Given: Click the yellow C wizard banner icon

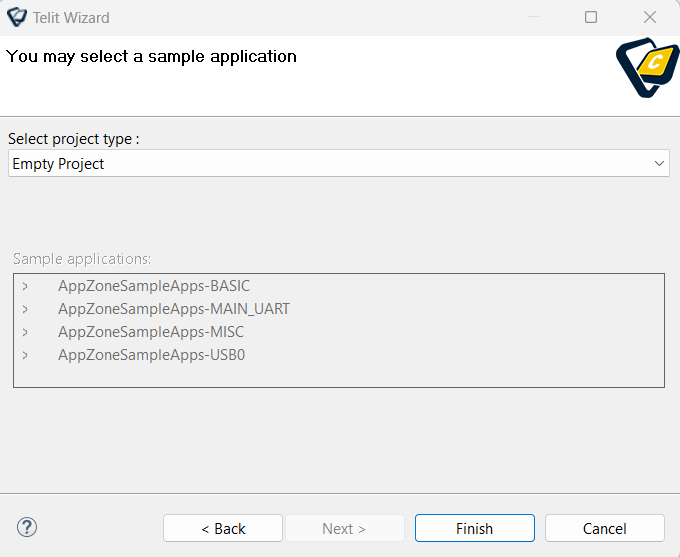Looking at the screenshot, I should point(647,67).
